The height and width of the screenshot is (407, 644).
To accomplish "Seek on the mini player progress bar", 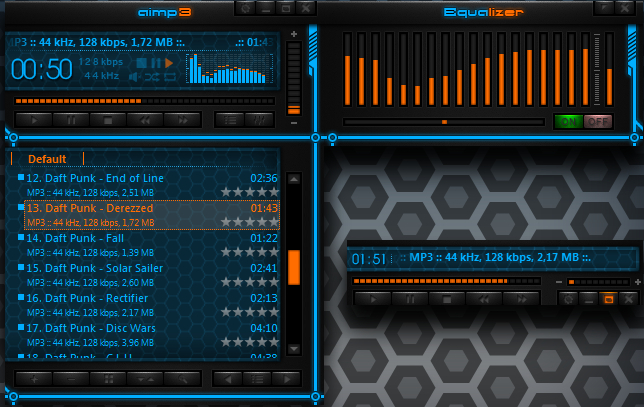I will (446, 281).
